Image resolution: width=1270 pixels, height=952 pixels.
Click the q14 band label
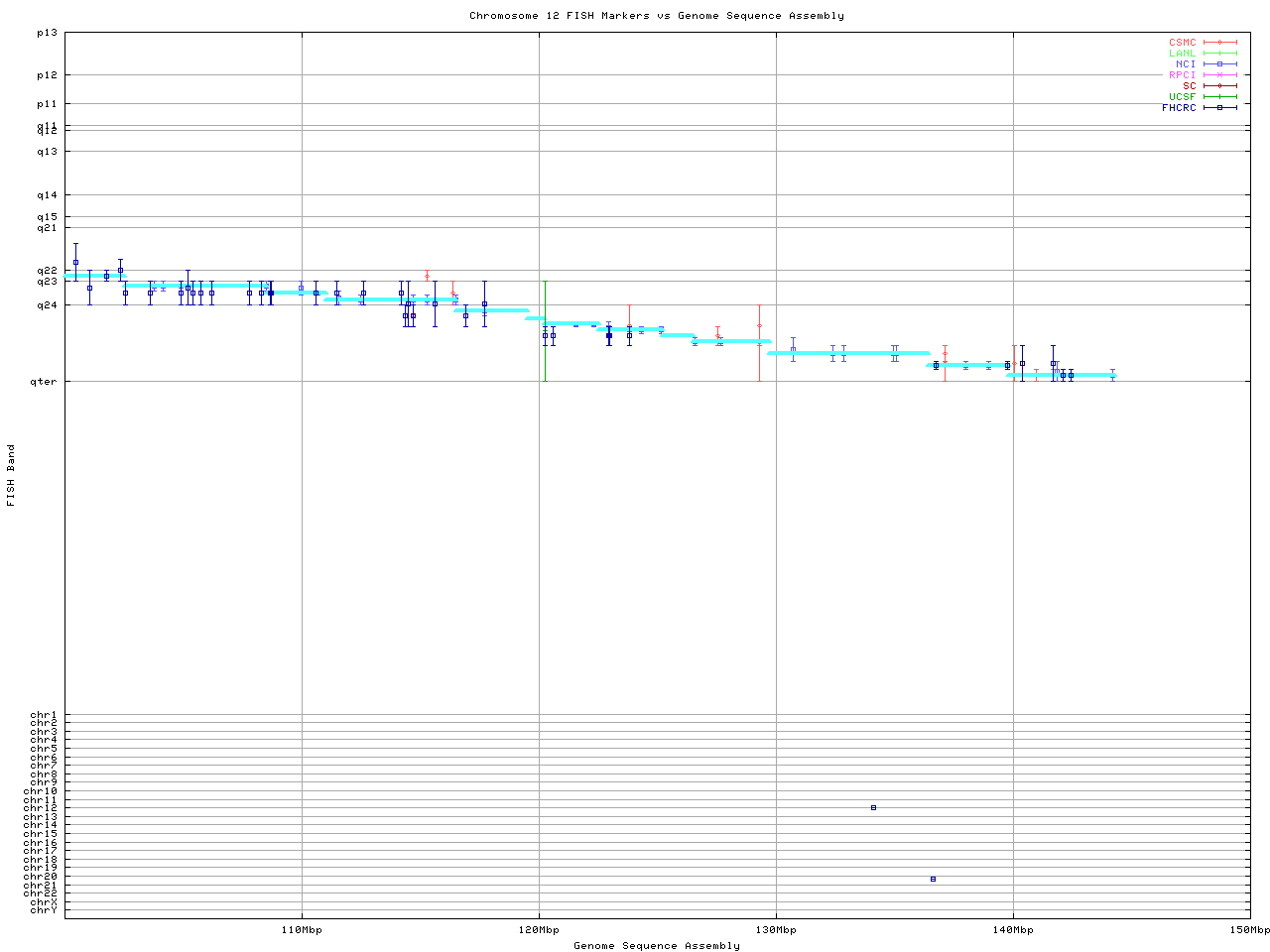click(x=48, y=195)
